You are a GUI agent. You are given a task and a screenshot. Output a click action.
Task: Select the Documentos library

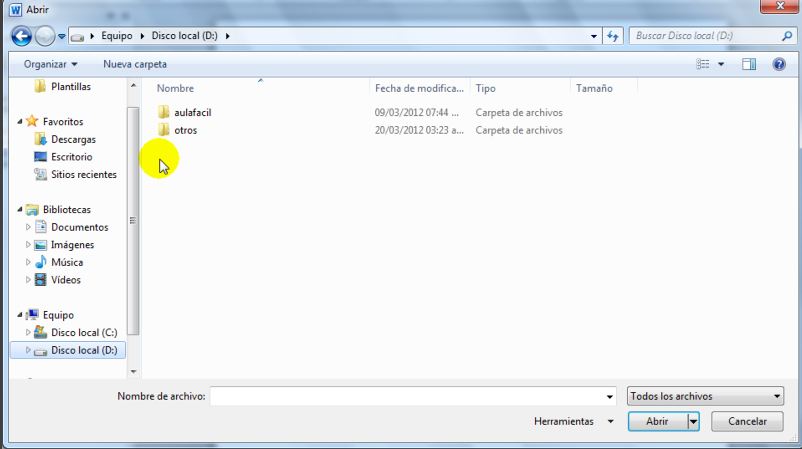79,227
